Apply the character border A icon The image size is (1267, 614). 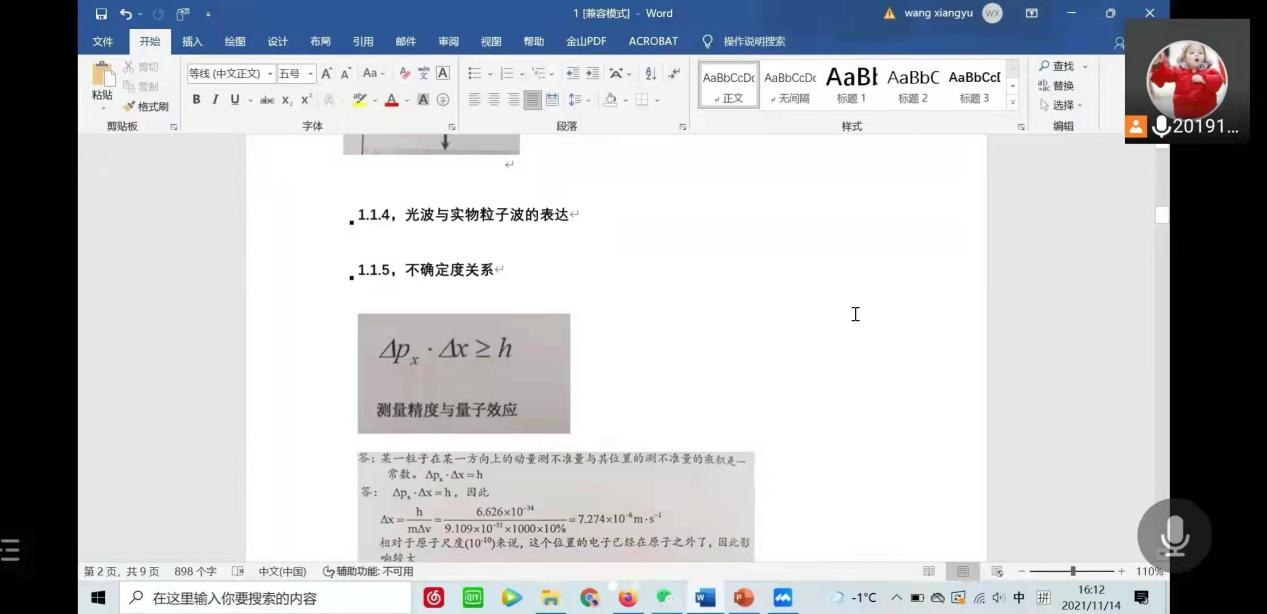[443, 73]
